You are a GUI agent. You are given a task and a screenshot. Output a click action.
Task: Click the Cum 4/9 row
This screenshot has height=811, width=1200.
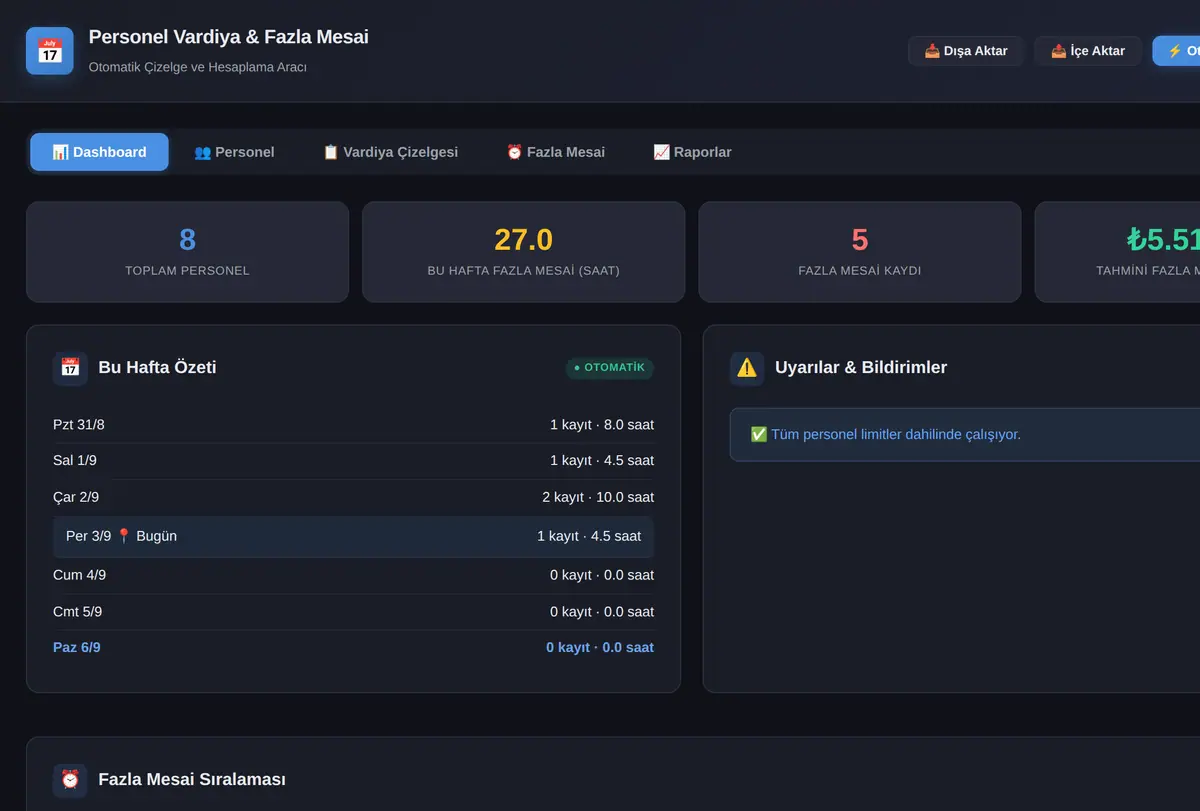pos(353,575)
